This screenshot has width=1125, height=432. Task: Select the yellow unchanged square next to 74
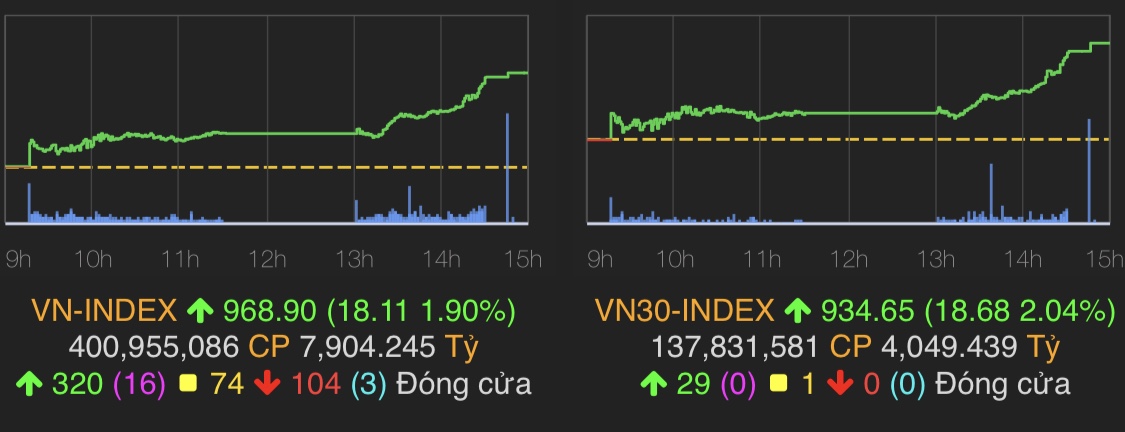[186, 383]
